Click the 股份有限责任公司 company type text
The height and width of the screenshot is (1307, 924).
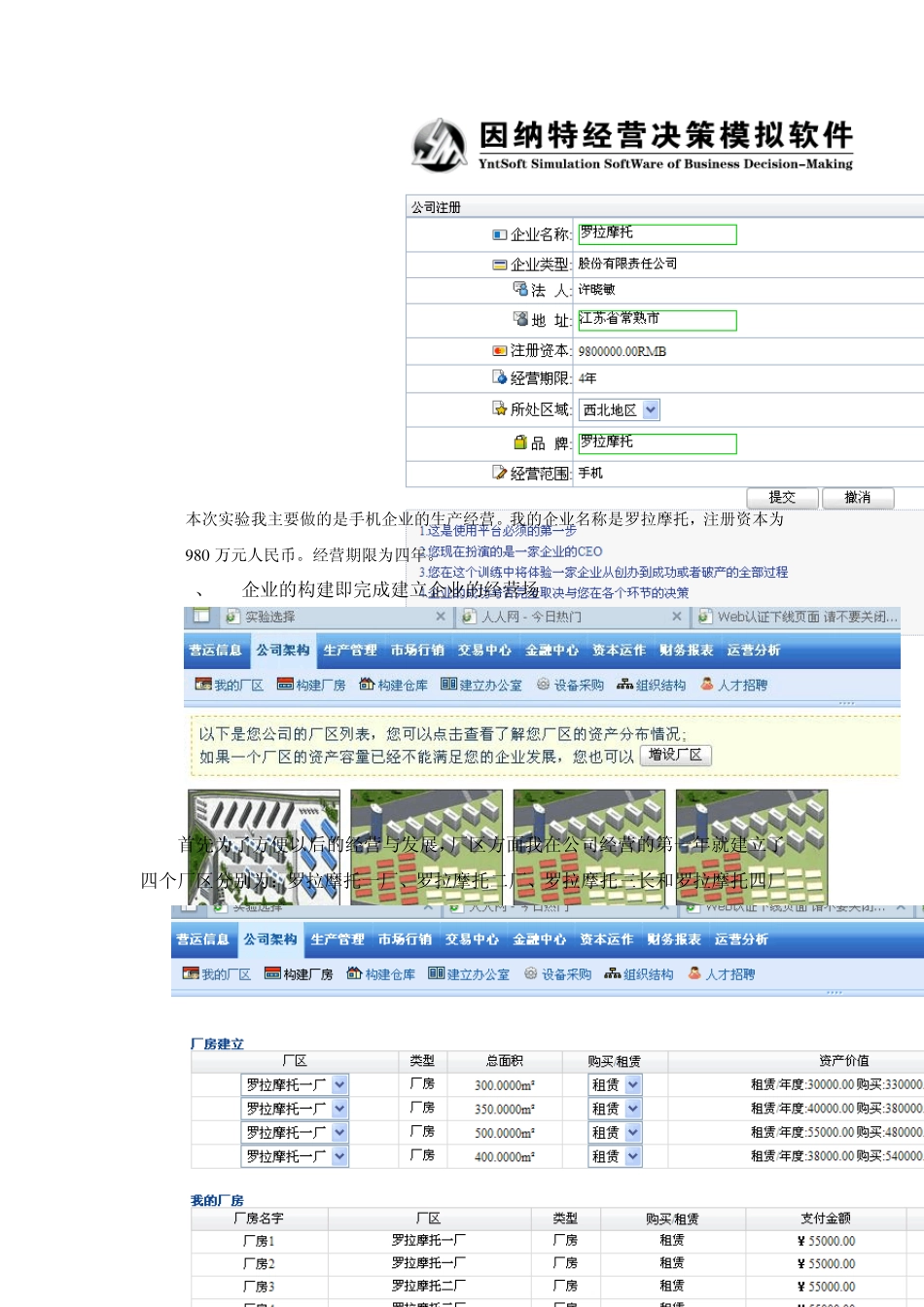627,264
